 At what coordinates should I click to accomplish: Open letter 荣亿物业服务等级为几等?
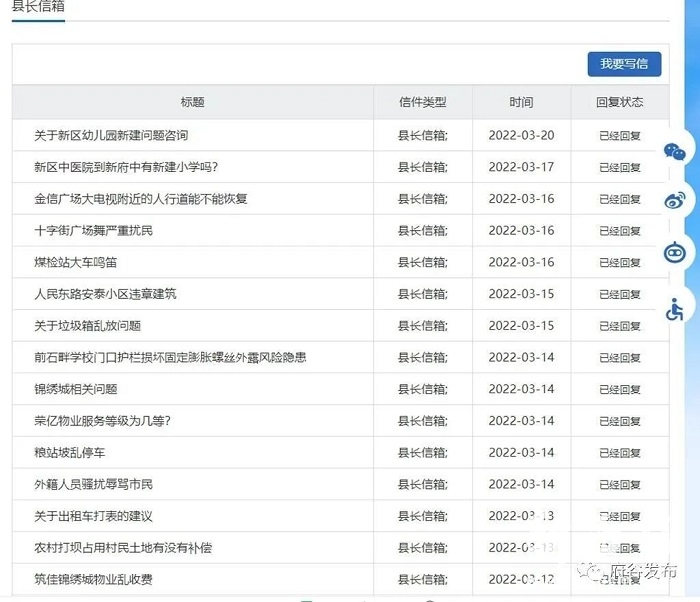[102, 421]
